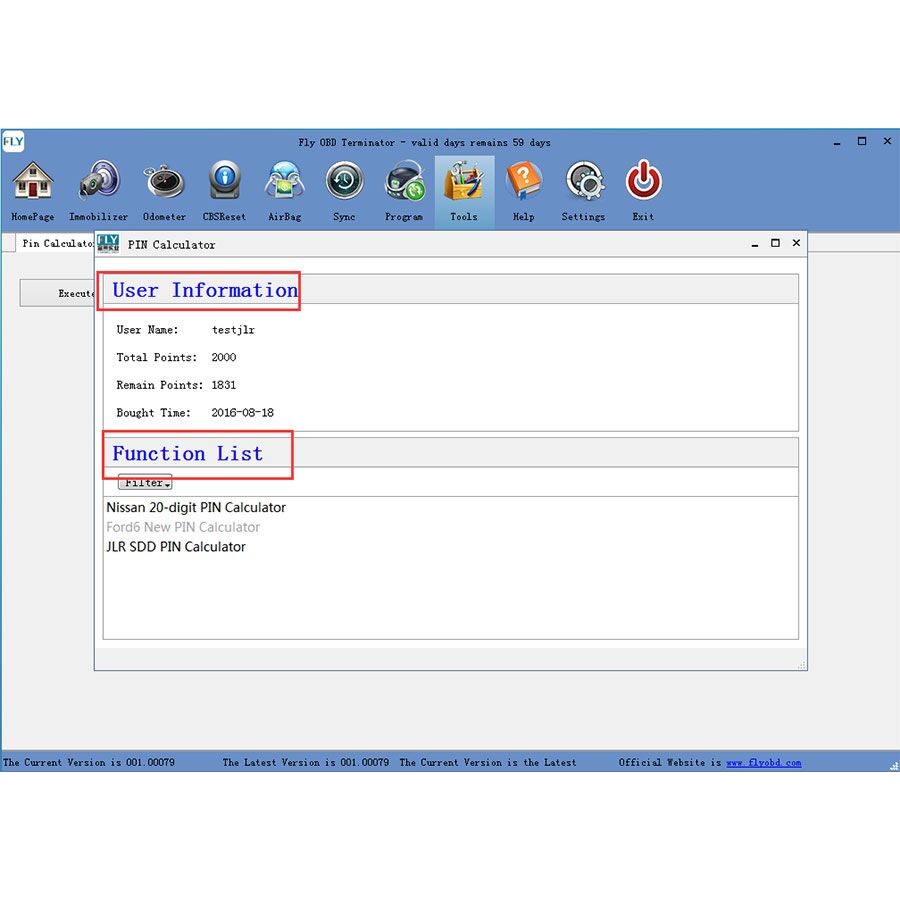Select Ford6 New PIN Calculator
Image resolution: width=900 pixels, height=900 pixels.
click(183, 527)
